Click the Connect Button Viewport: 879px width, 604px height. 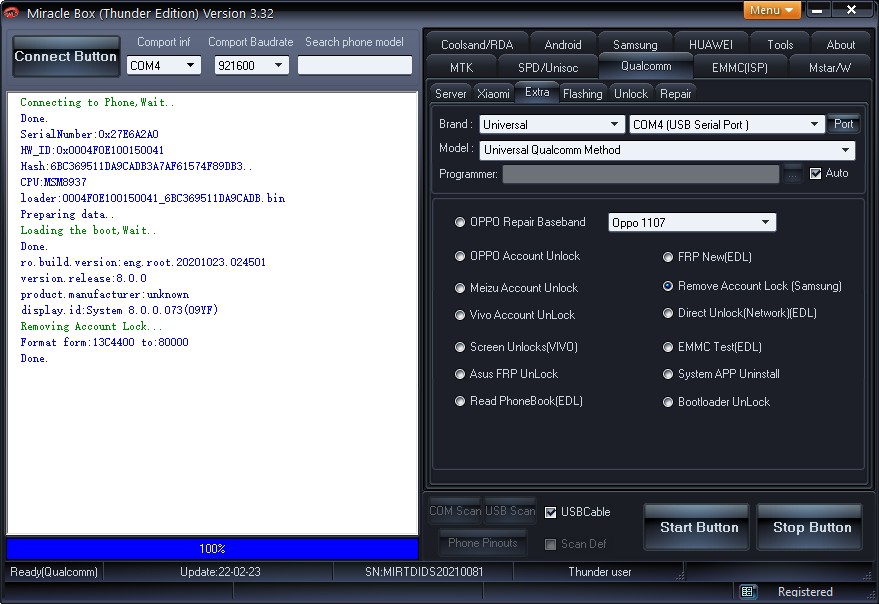[x=66, y=56]
